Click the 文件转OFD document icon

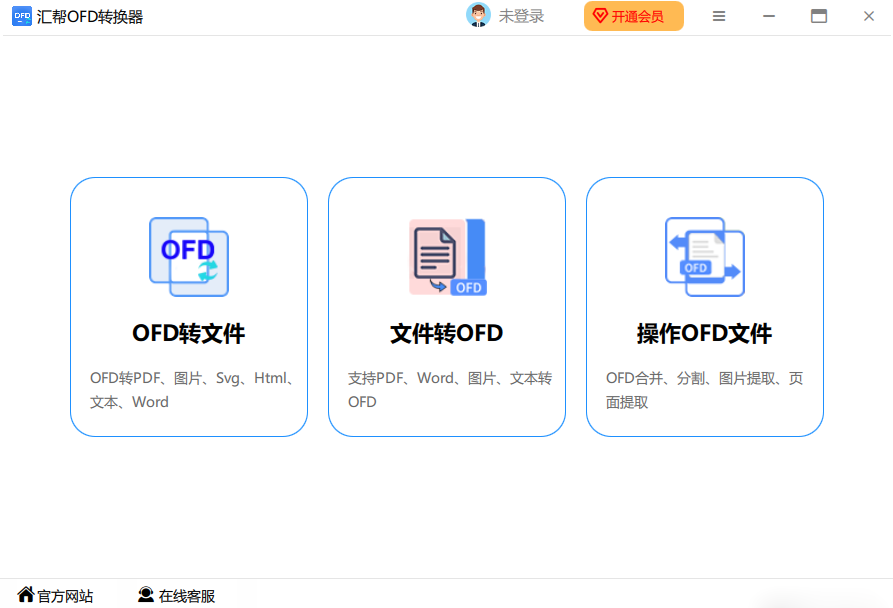447,257
